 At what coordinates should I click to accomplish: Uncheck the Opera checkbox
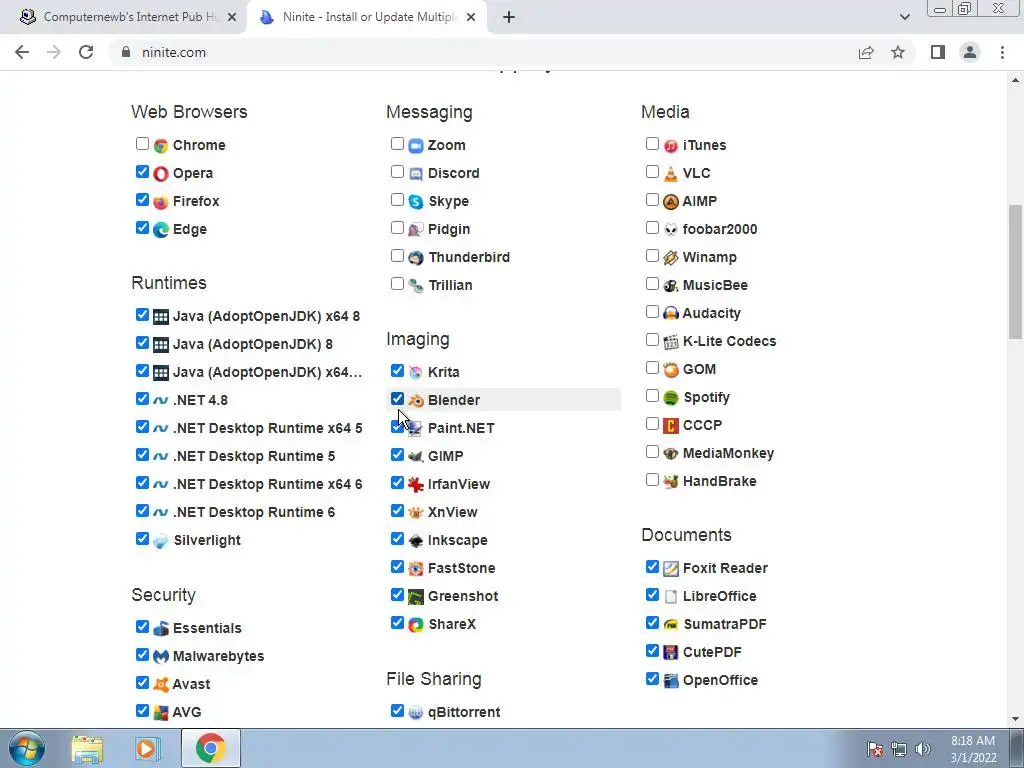142,172
